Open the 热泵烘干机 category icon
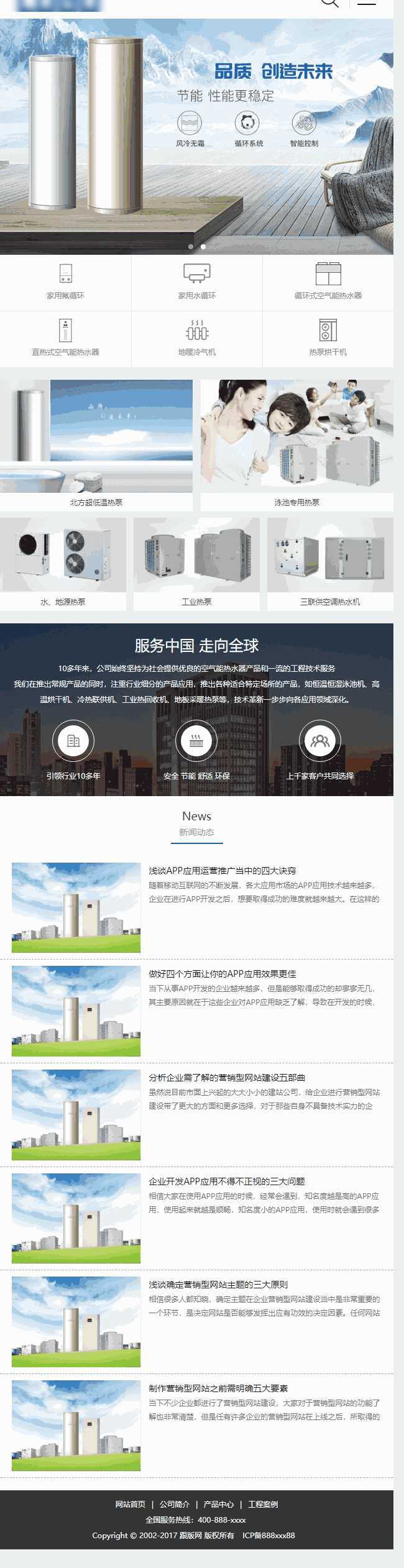404x1568 pixels. [x=328, y=330]
